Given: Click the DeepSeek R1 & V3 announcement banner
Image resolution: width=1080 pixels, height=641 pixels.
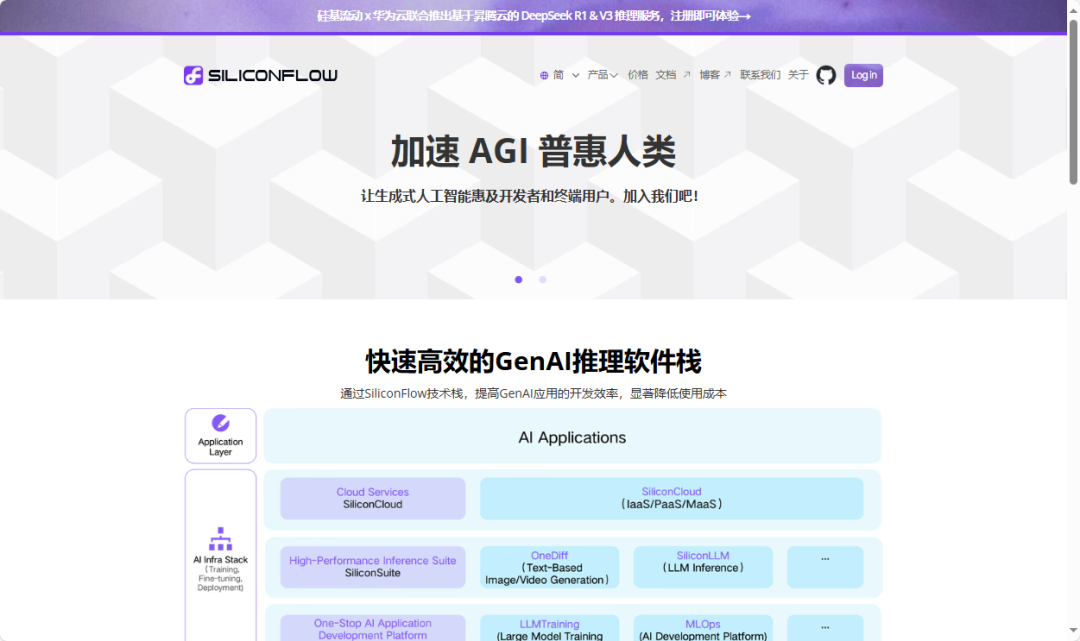Looking at the screenshot, I should coord(534,16).
